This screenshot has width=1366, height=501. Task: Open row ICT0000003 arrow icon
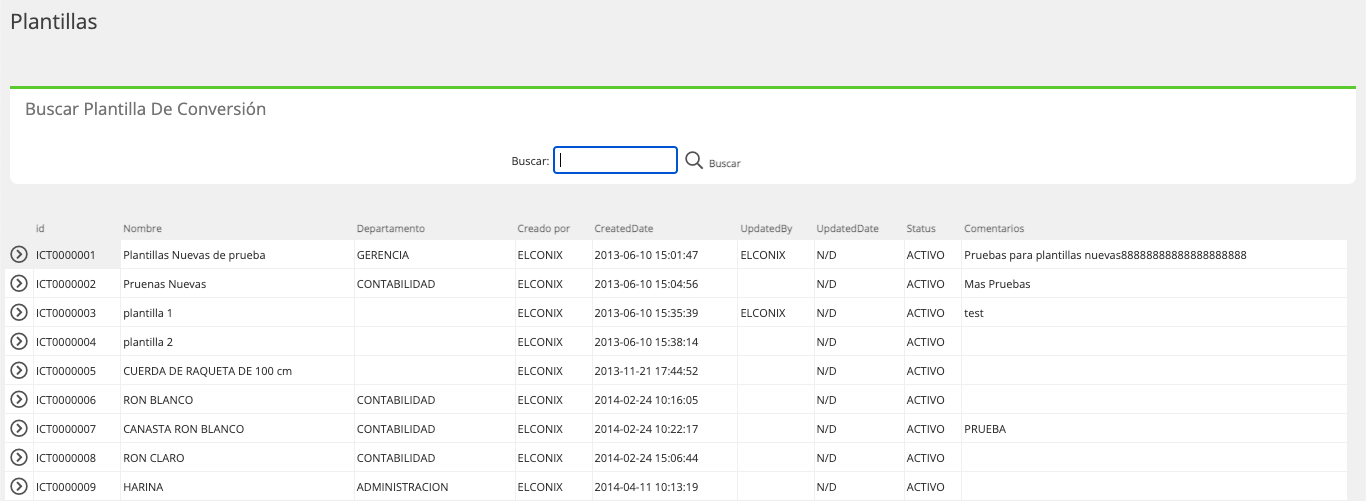18,313
